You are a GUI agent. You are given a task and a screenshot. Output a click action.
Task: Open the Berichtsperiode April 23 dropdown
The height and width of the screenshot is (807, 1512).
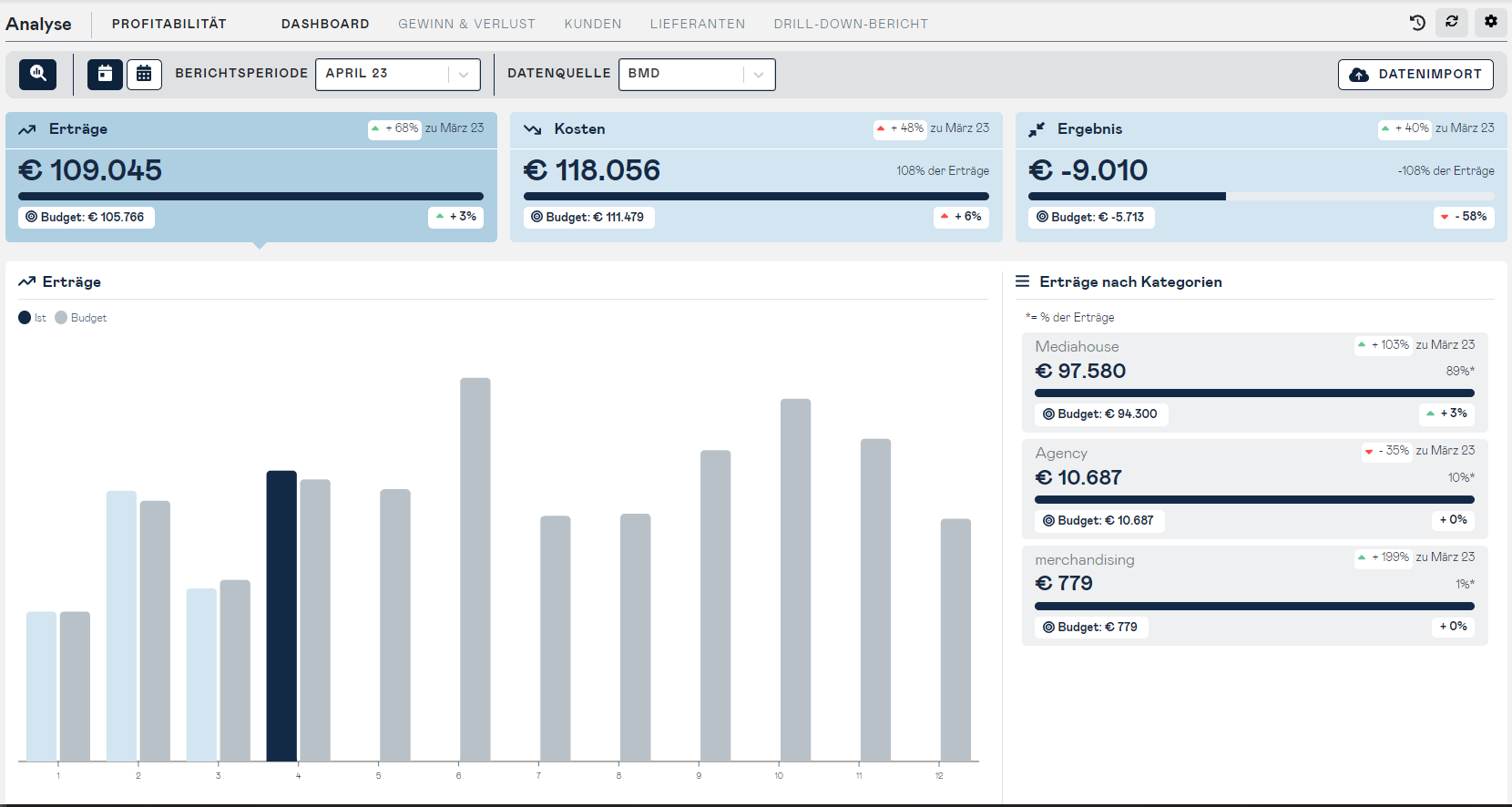point(397,74)
